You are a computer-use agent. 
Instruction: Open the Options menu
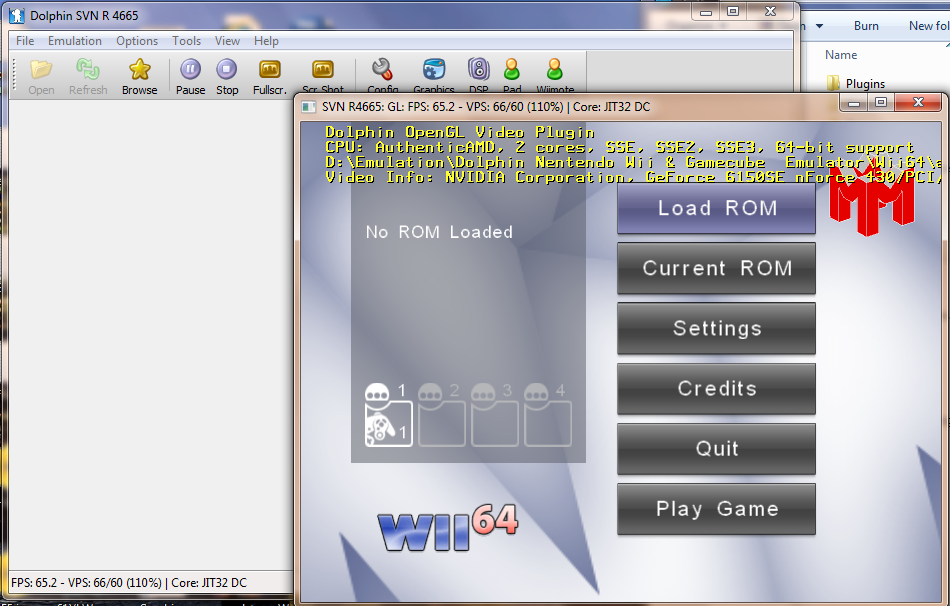(137, 41)
